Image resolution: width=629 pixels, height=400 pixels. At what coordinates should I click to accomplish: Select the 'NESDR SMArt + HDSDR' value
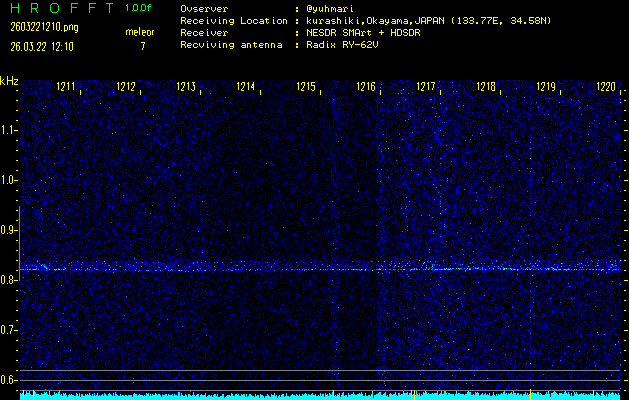[x=363, y=33]
